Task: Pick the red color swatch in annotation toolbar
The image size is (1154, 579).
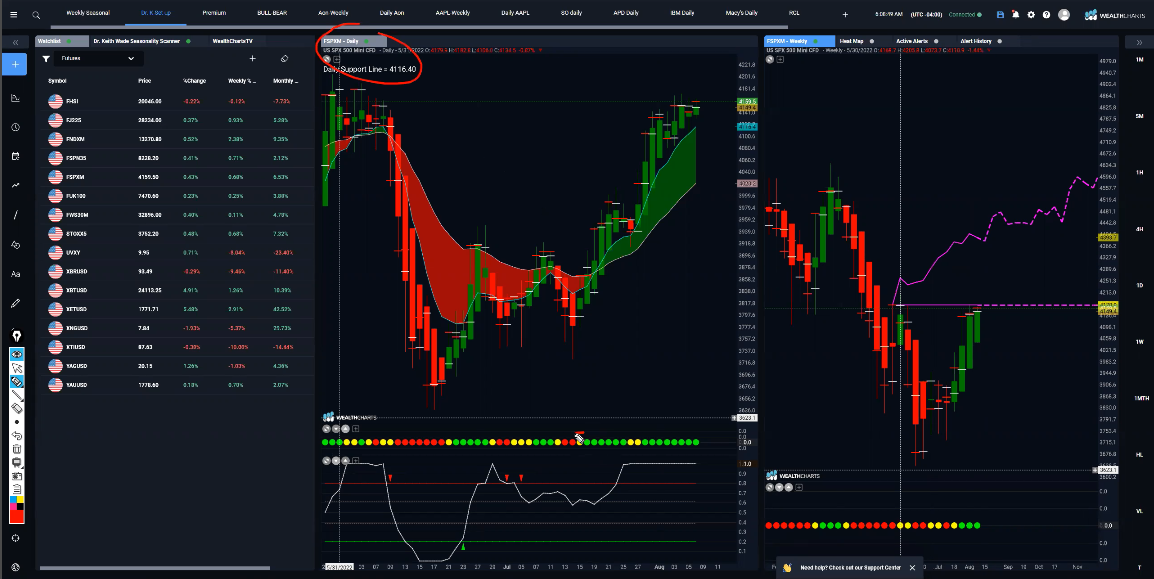Action: pos(16,516)
